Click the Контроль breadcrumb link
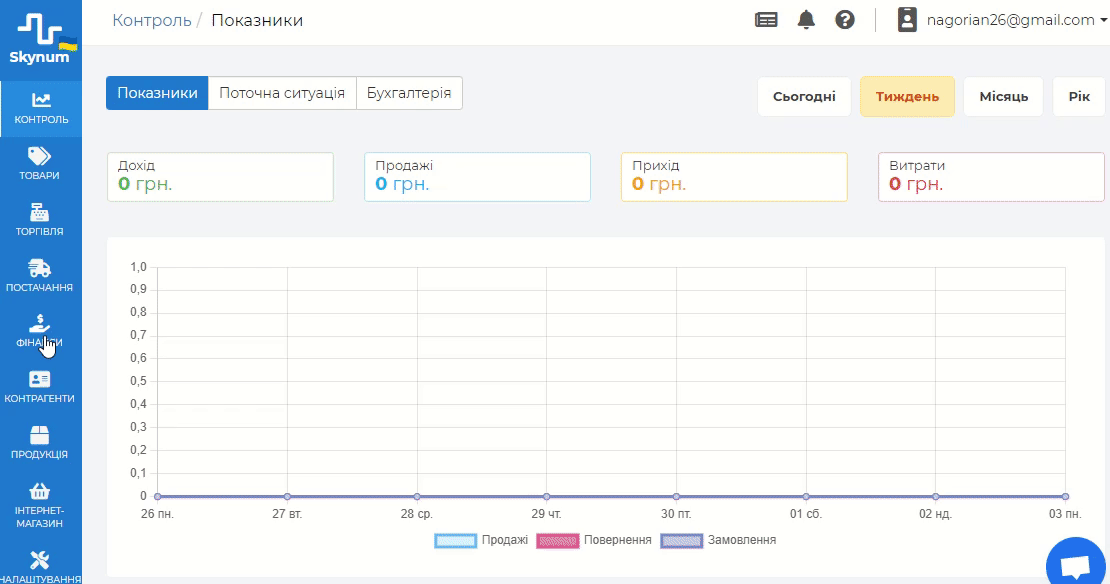This screenshot has height=584, width=1110. click(x=152, y=20)
